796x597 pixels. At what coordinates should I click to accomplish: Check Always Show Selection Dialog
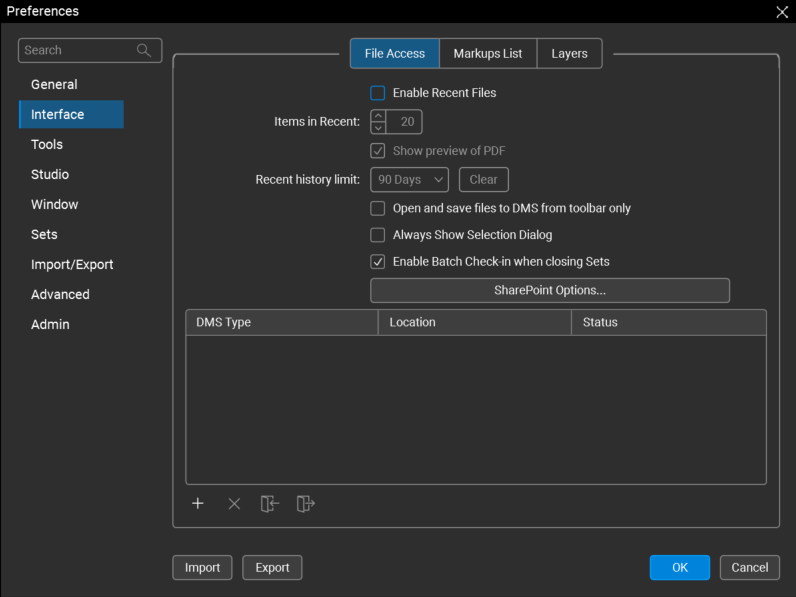[x=378, y=235]
